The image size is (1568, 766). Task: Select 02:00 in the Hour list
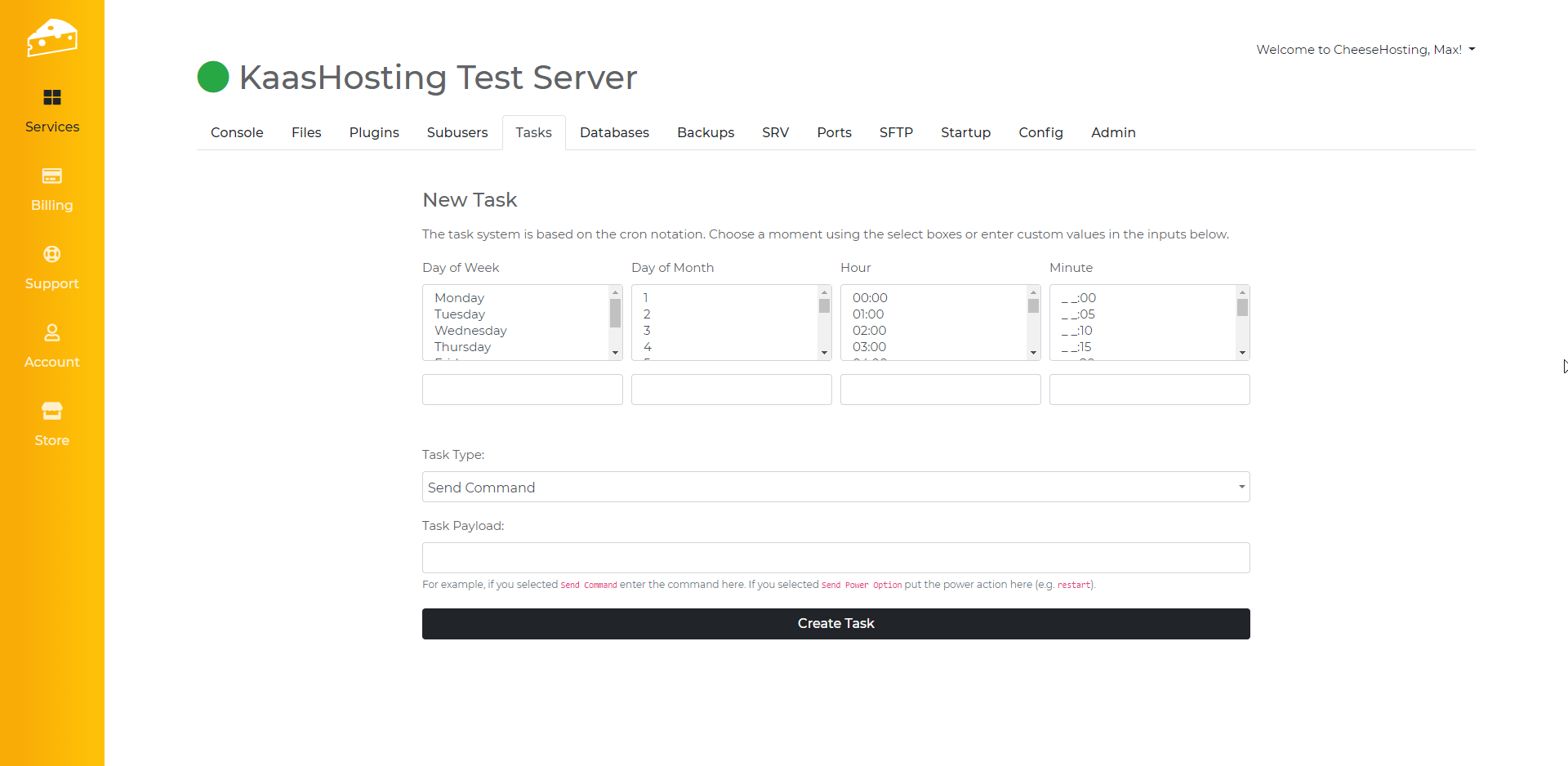coord(869,331)
